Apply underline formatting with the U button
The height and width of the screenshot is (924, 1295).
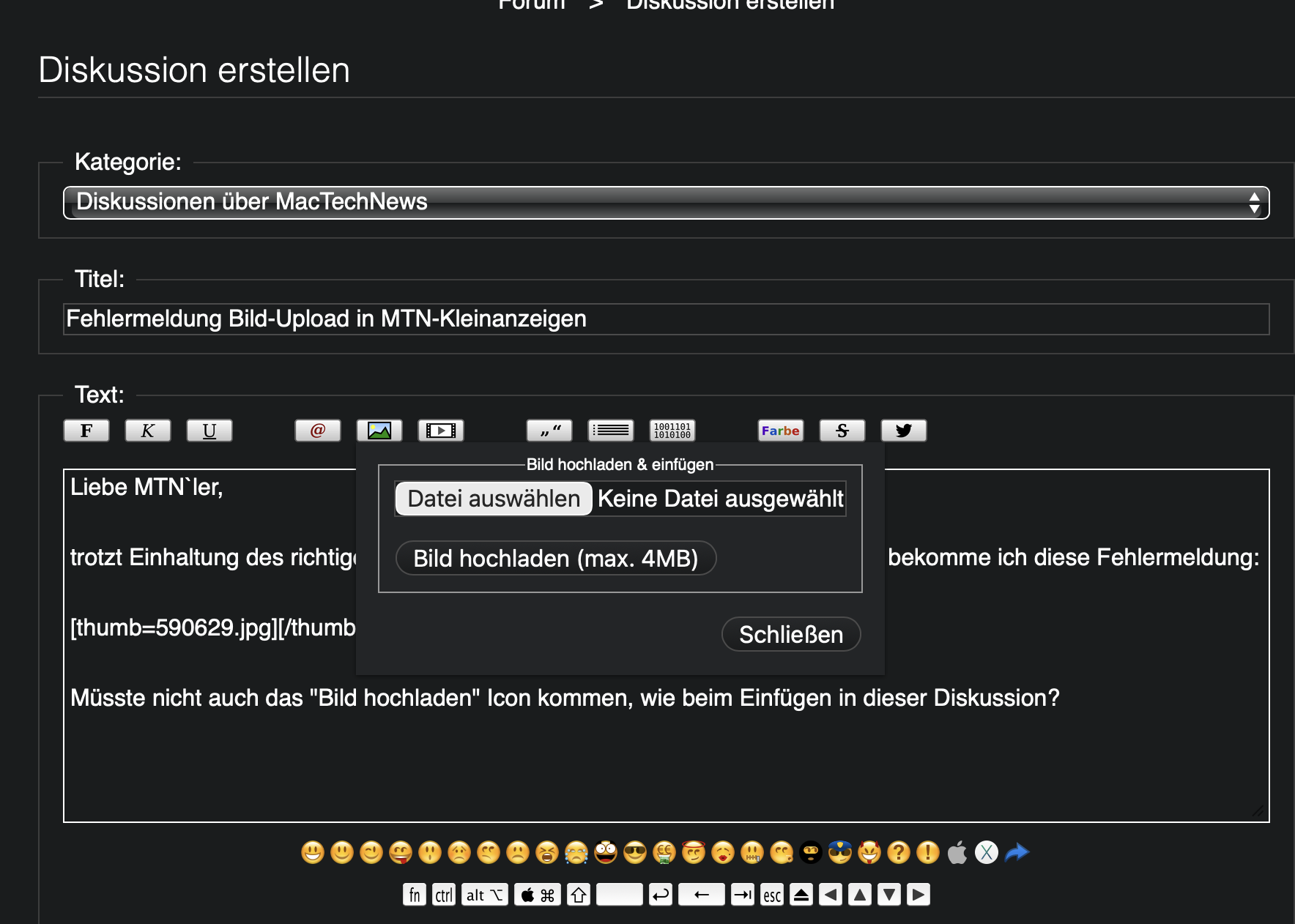tap(209, 431)
